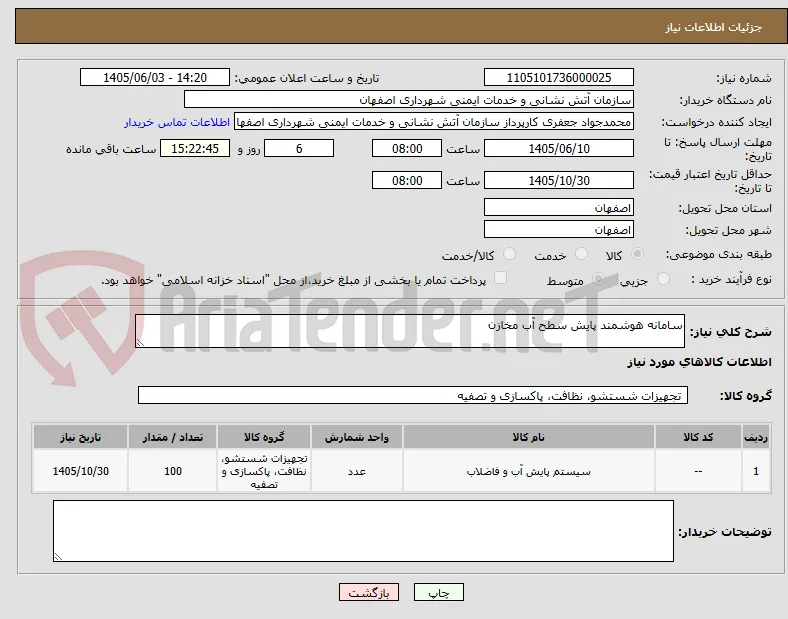Click the item name سیستم پایش آب و فاضلاب

529,472
